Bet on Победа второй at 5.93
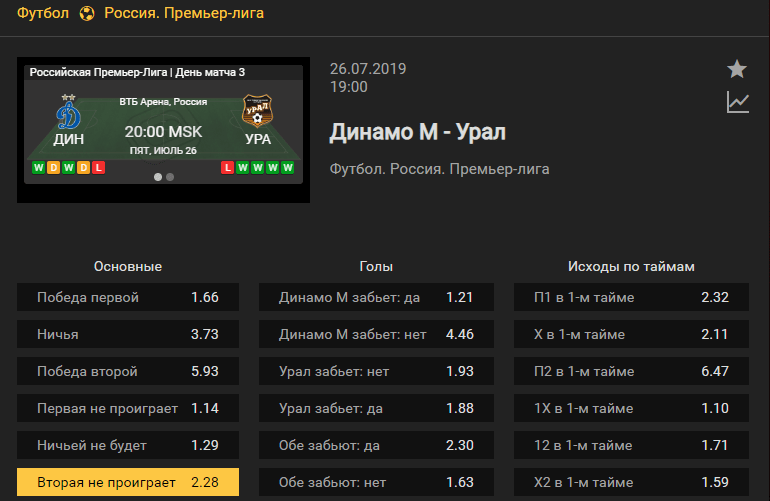The height and width of the screenshot is (501, 770). coord(128,371)
